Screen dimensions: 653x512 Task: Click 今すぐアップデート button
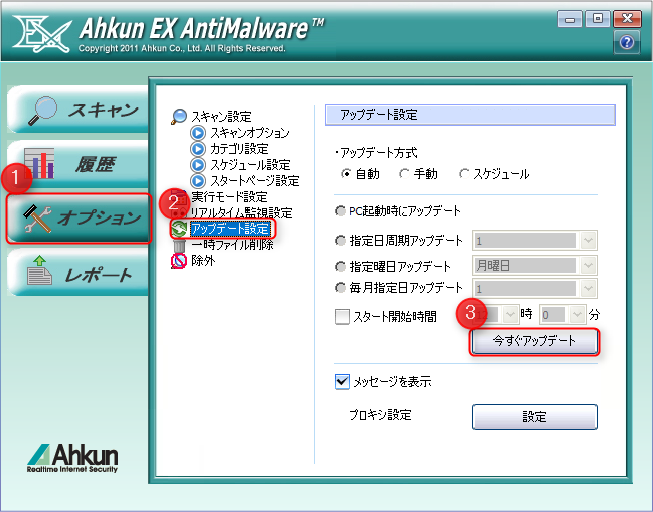coord(535,342)
